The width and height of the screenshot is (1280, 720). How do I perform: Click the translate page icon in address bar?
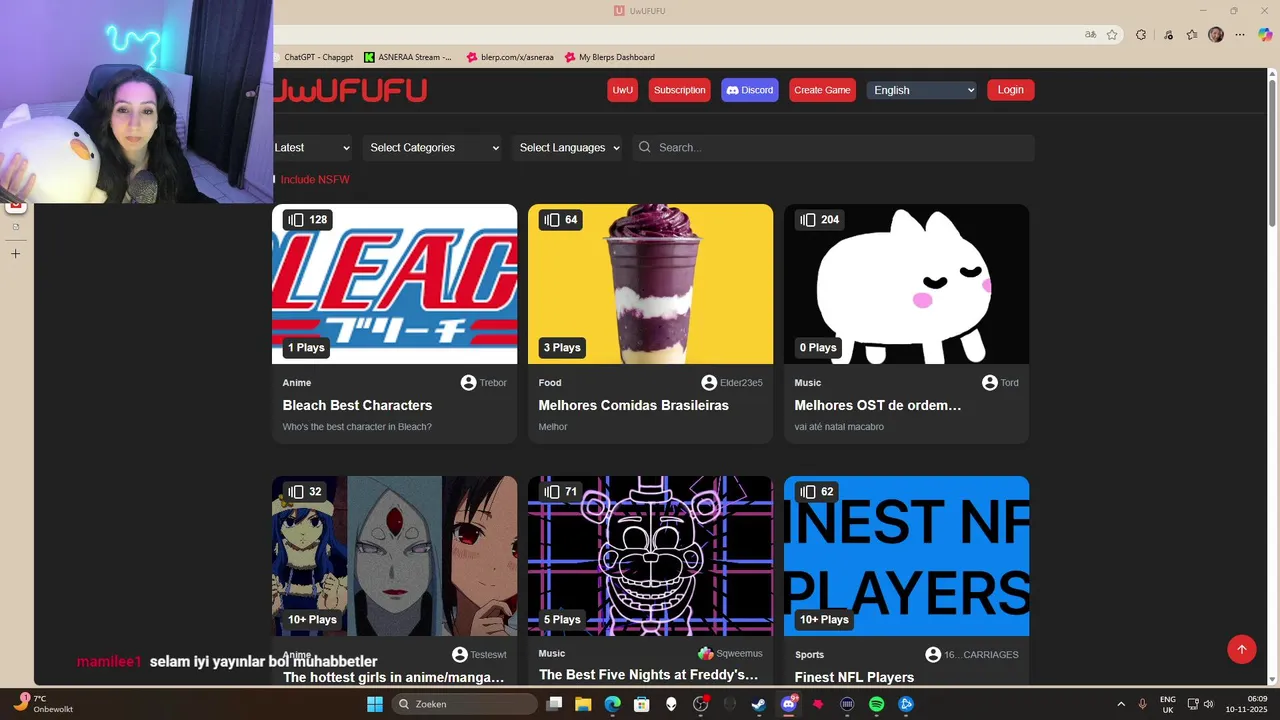1090,34
